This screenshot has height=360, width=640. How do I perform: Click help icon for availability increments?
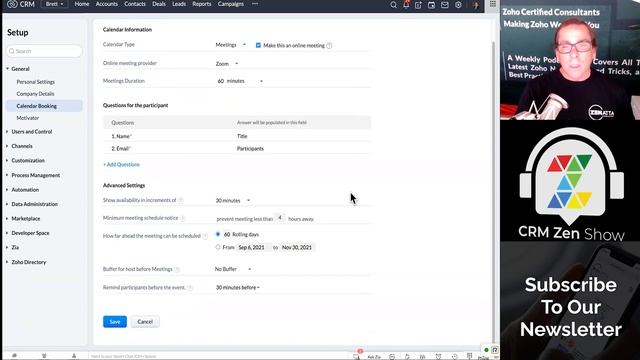(x=180, y=200)
